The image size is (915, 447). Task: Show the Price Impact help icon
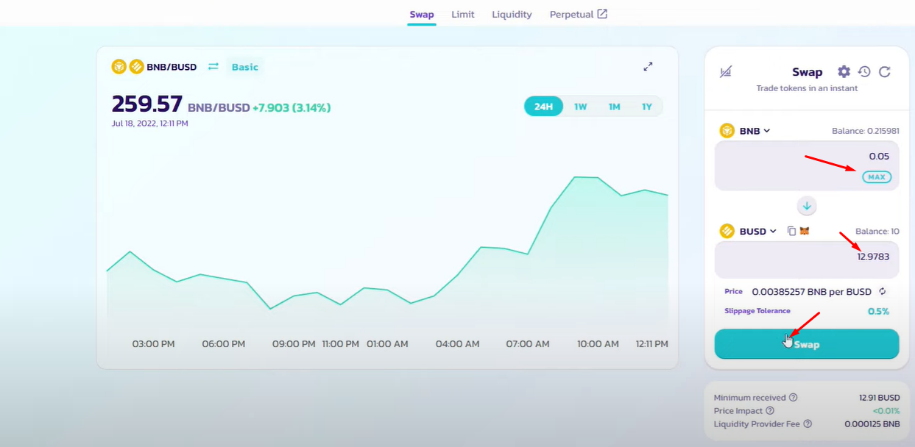coord(770,411)
